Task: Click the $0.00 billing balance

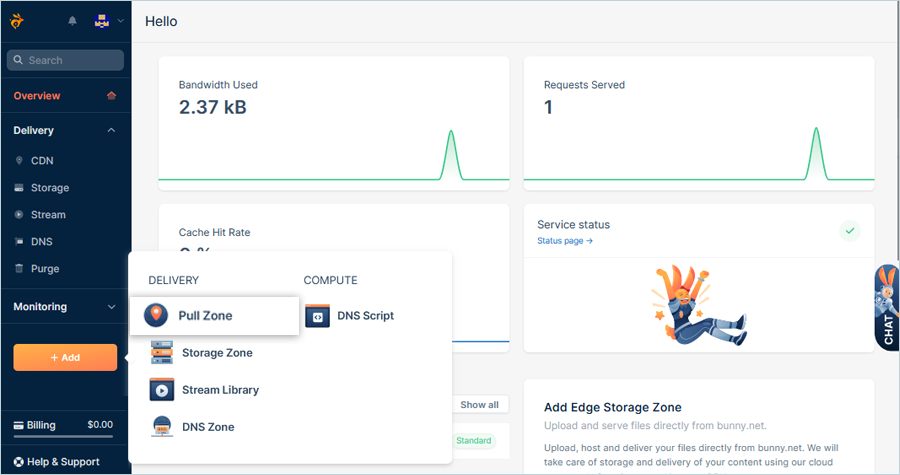Action: 100,425
